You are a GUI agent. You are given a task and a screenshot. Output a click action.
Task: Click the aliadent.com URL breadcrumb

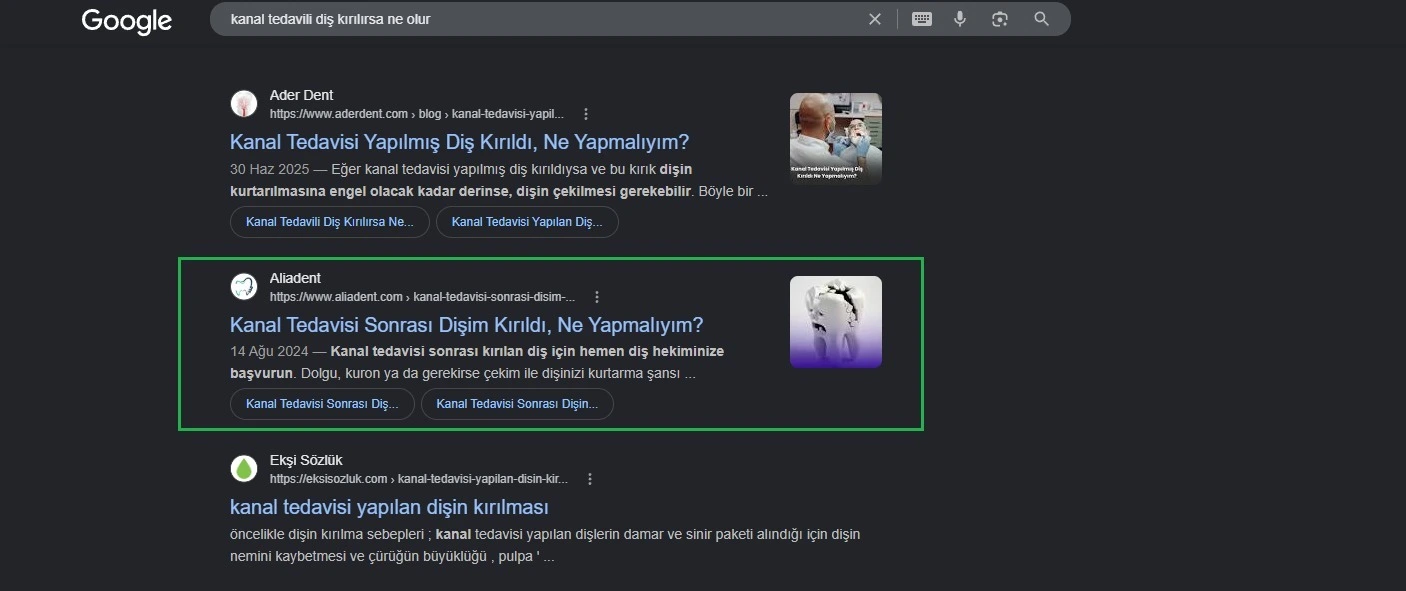[x=423, y=297]
